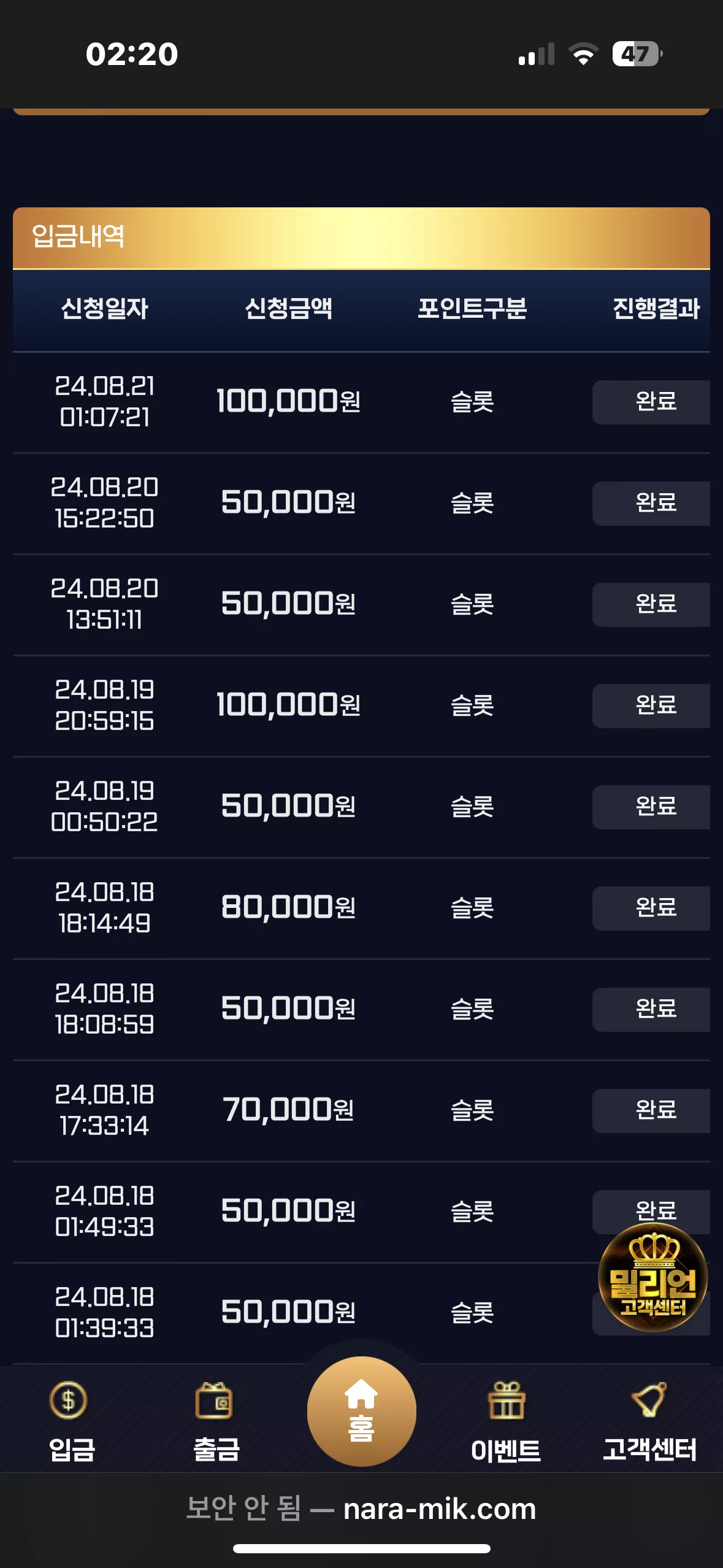Image resolution: width=723 pixels, height=1568 pixels.
Task: Tap the cellular signal bars icon
Action: coord(537,54)
